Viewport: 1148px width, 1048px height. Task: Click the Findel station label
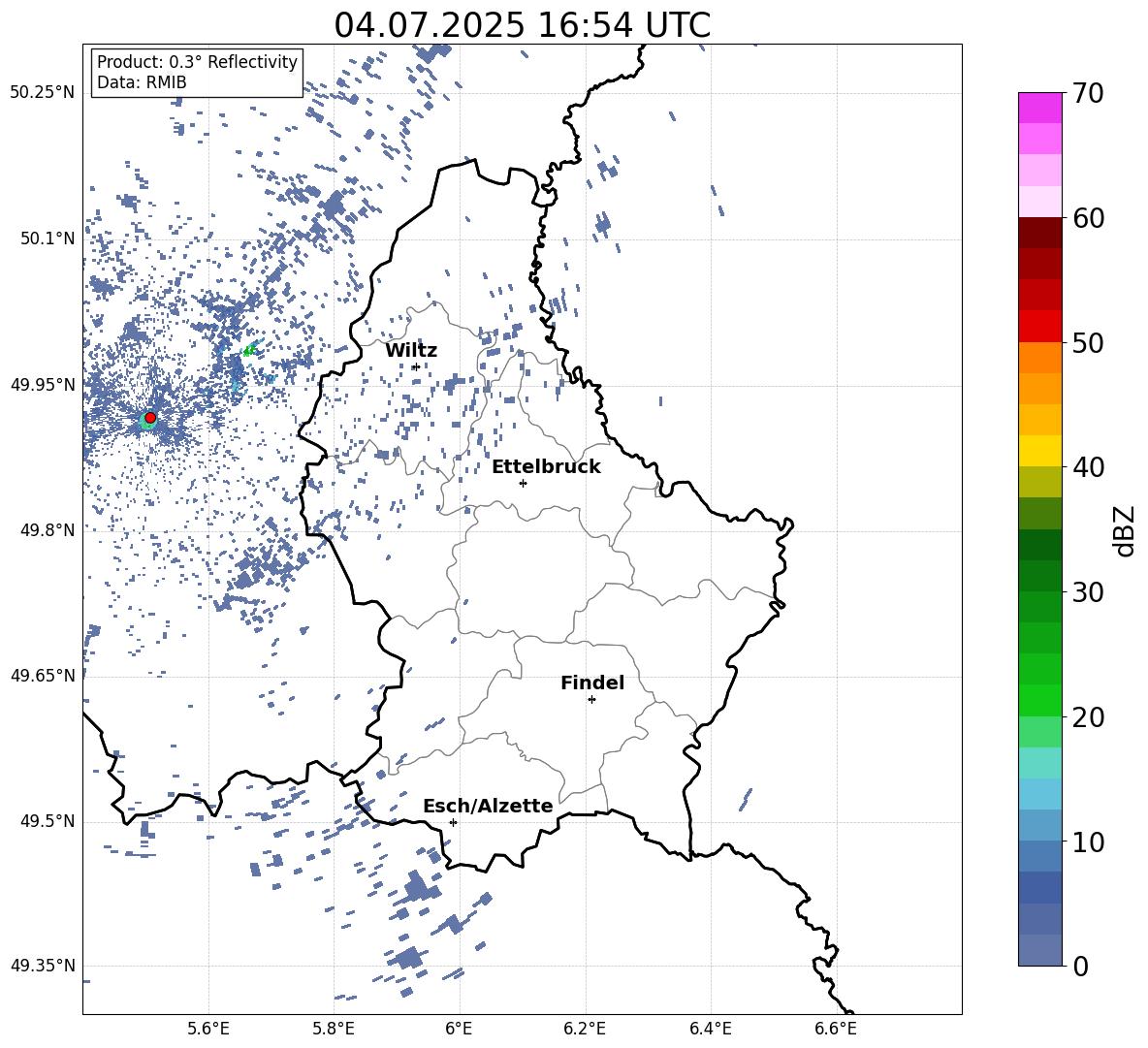[x=592, y=683]
